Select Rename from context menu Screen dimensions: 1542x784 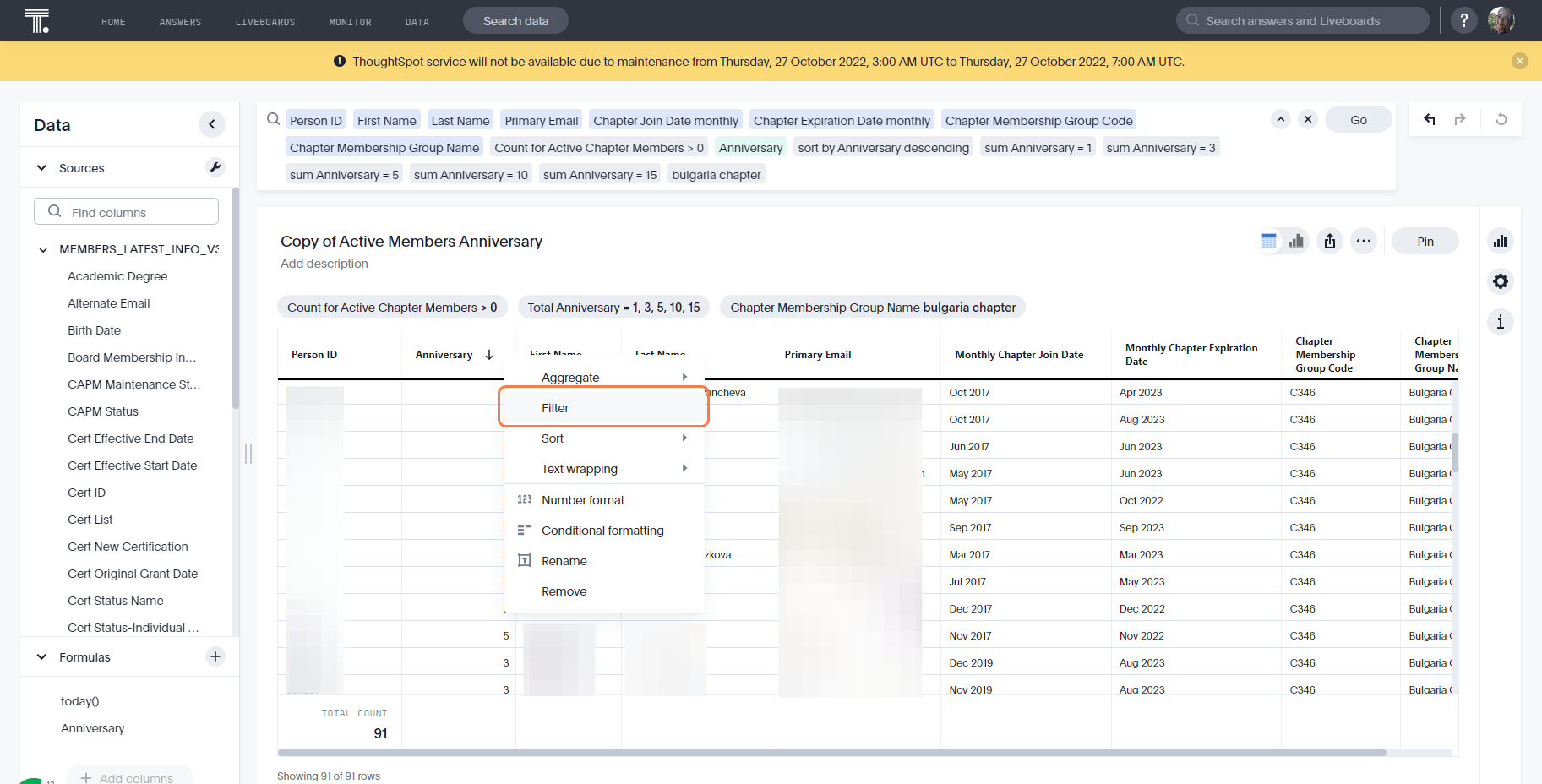click(605, 560)
